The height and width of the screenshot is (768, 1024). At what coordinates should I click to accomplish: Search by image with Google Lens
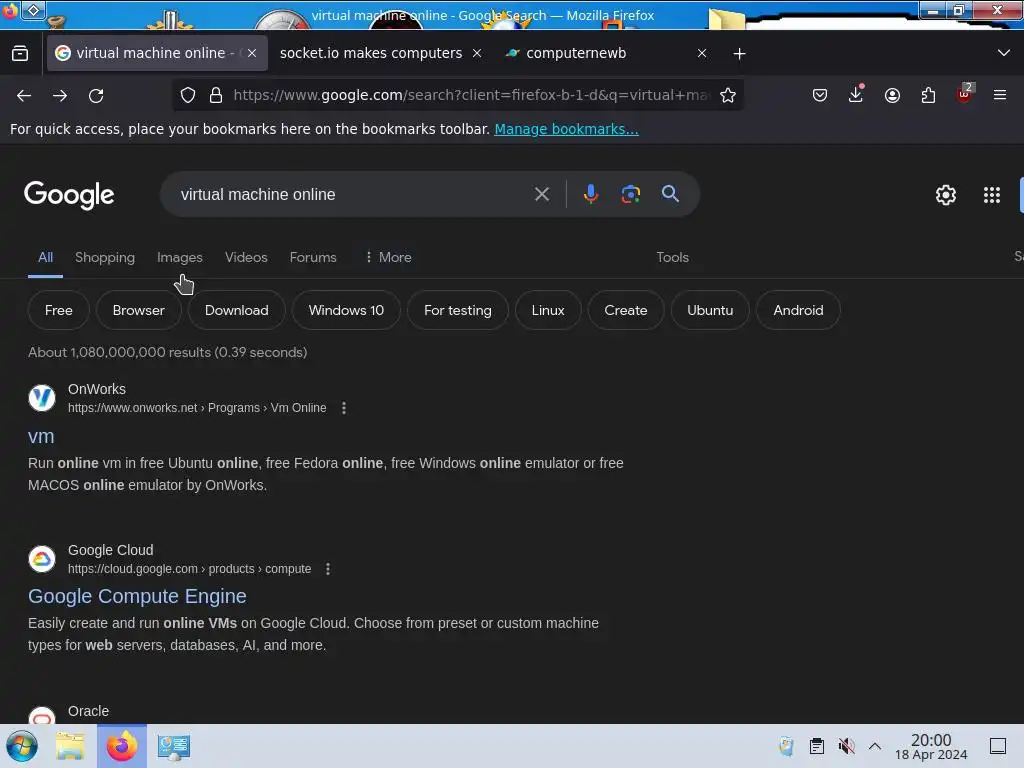point(630,194)
